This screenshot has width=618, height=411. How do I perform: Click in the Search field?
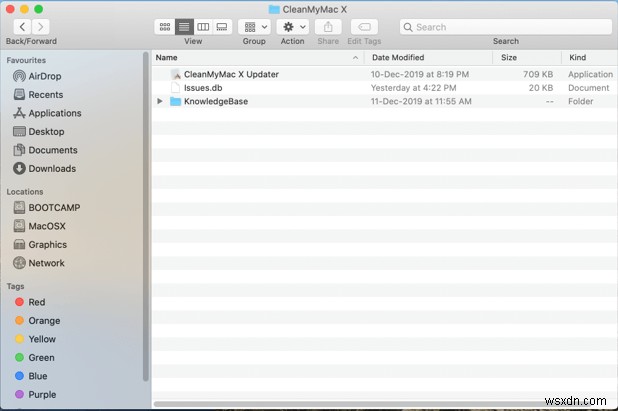pyautogui.click(x=506, y=27)
